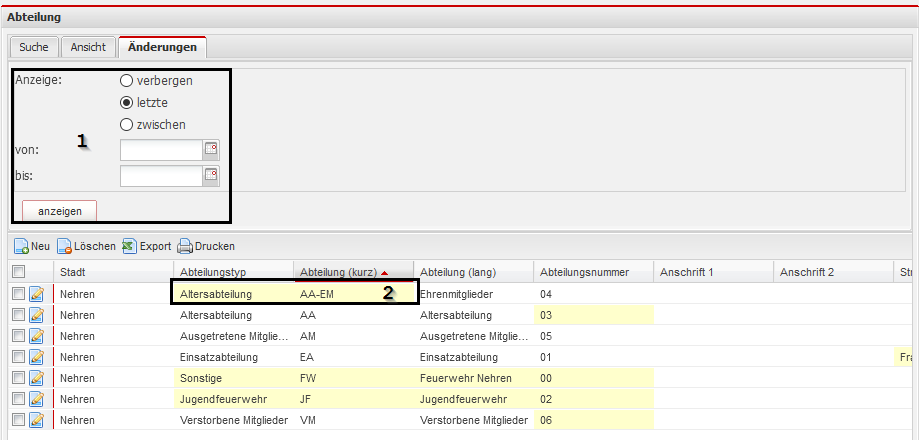Switch to the Ansicht tab
Viewport: 919px width, 440px height.
pyautogui.click(x=88, y=47)
